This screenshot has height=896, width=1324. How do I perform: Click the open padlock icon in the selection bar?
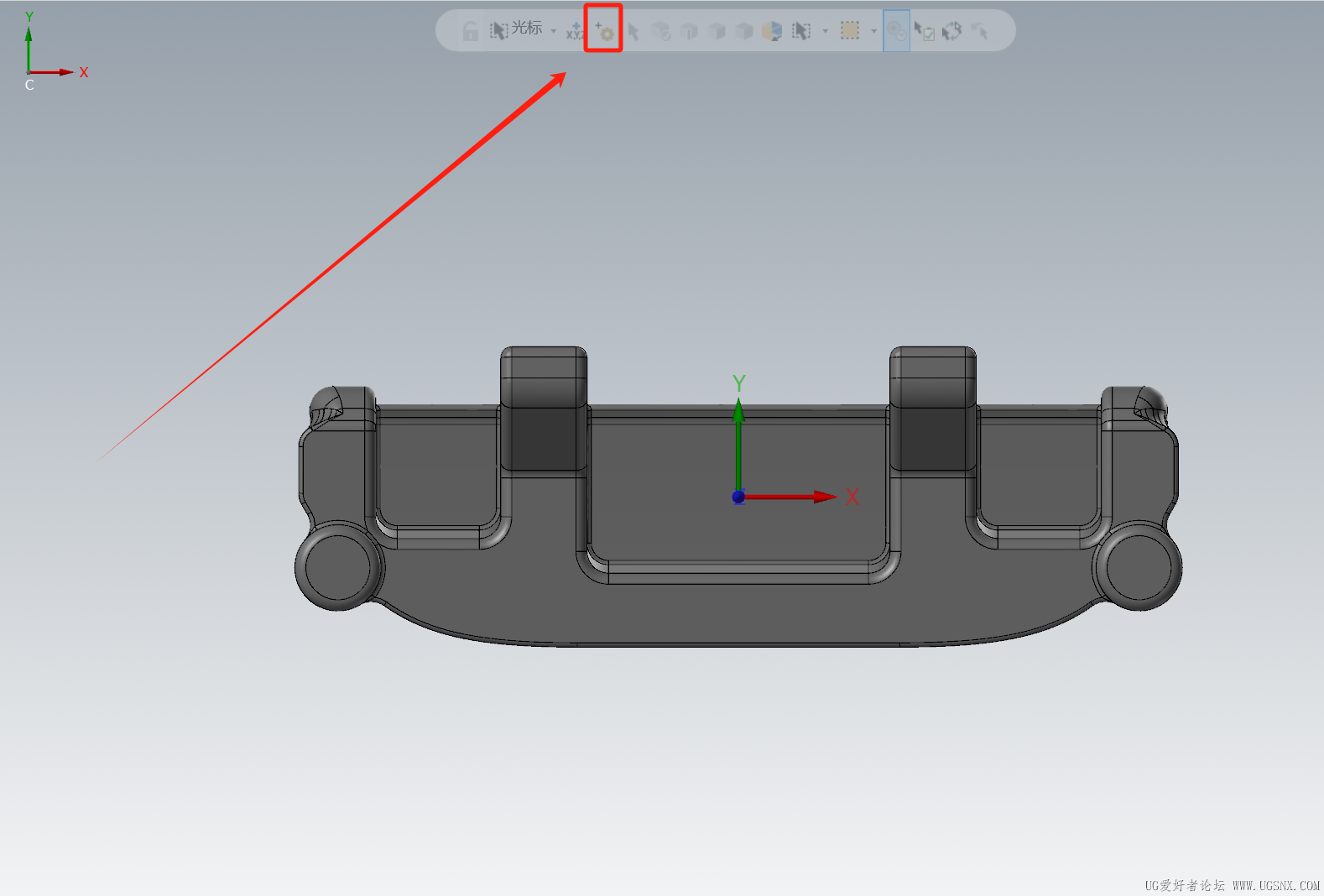[x=471, y=31]
